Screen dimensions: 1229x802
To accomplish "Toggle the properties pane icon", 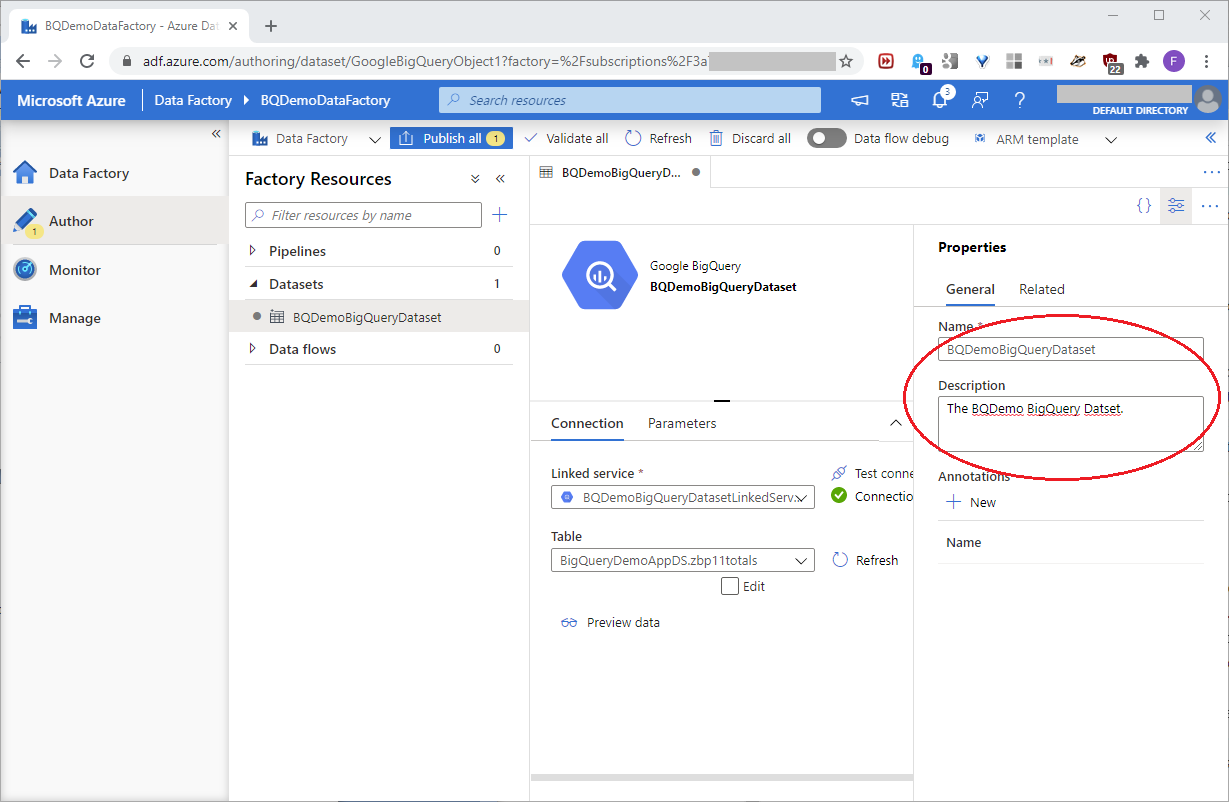I will point(1176,205).
